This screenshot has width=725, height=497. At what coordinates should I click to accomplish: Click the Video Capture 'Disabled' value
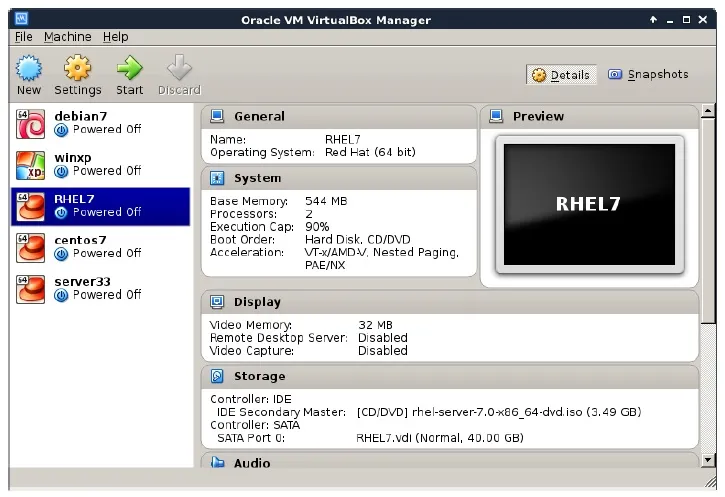point(383,351)
